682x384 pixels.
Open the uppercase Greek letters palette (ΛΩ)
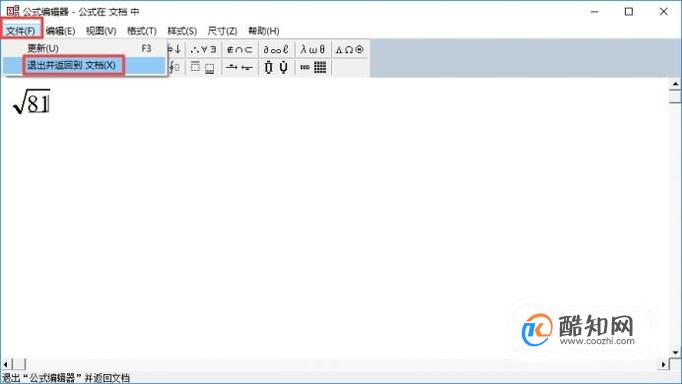[350, 50]
